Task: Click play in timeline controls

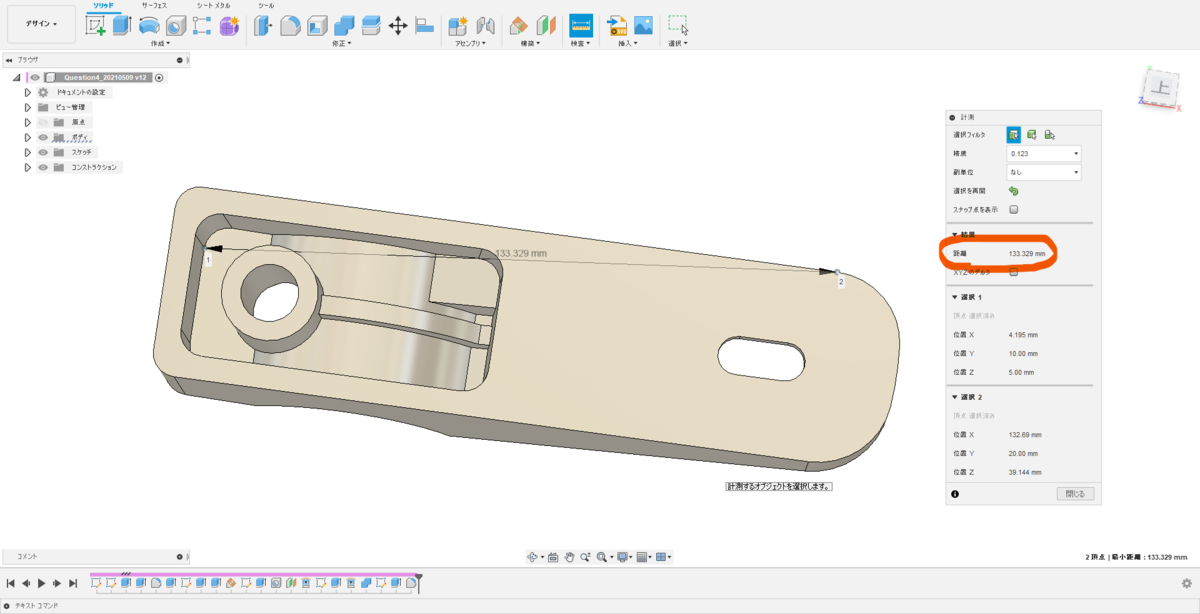Action: pyautogui.click(x=41, y=583)
